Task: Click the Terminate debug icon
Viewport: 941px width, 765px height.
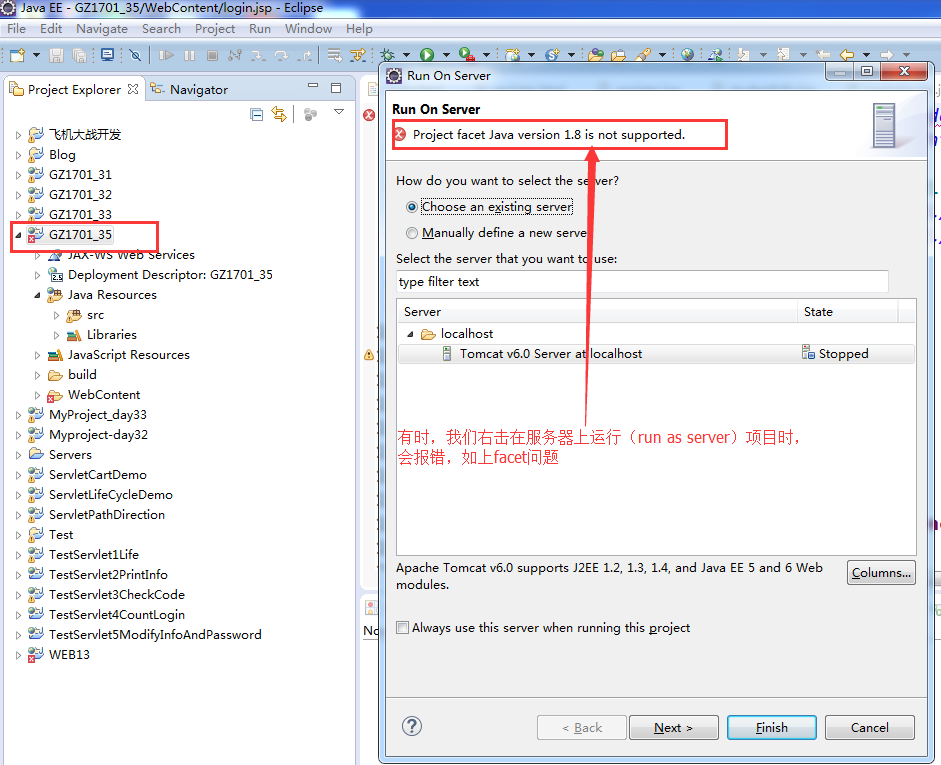Action: click(212, 55)
